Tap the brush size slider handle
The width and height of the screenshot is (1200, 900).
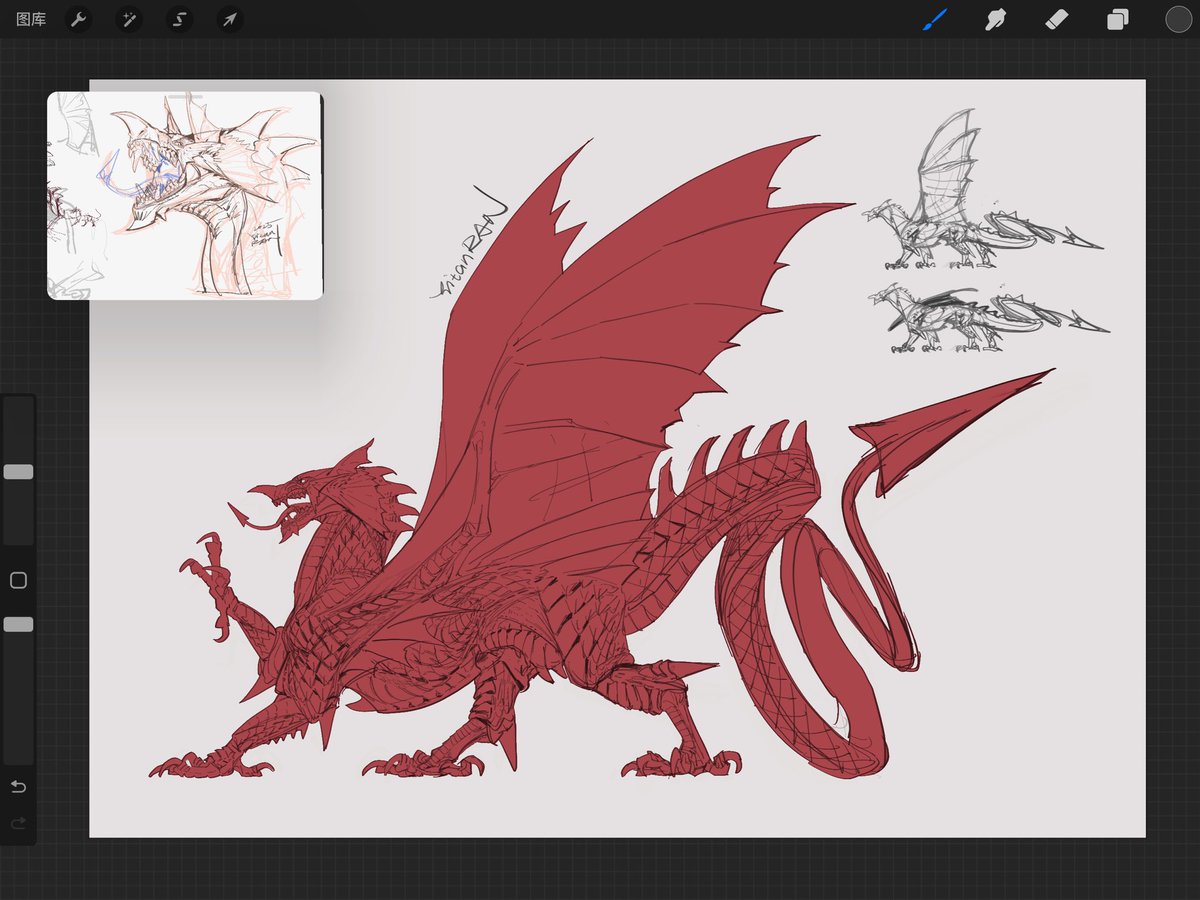[17, 470]
